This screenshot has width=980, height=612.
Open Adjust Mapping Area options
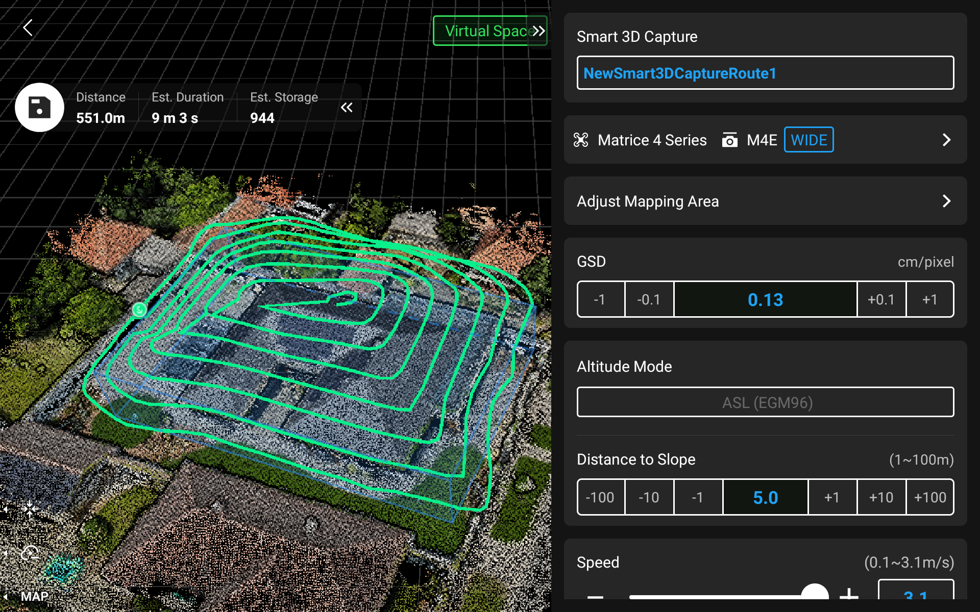point(765,201)
